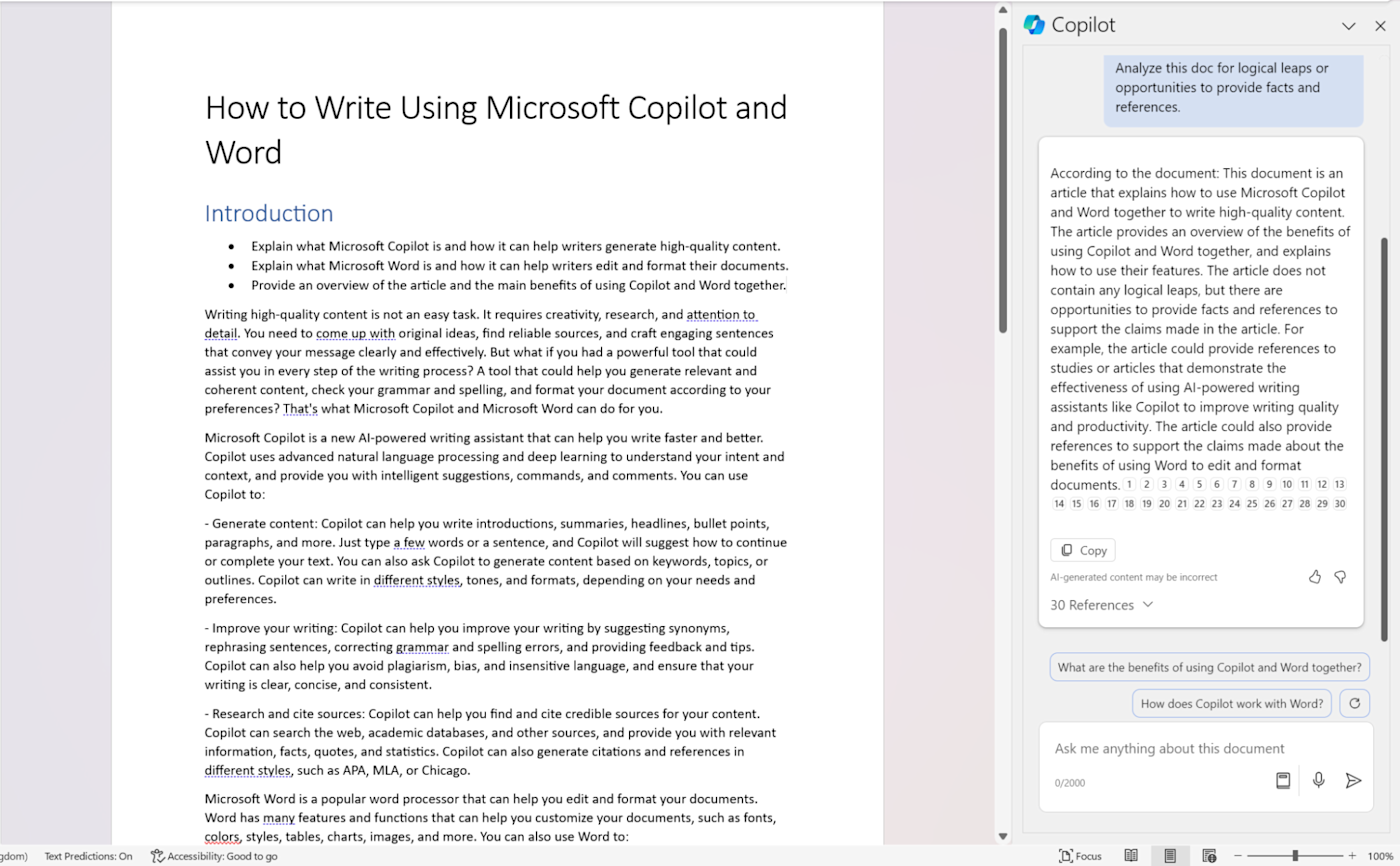Screen dimensions: 1400x866
Task: Open the Copilot pane options chevron
Action: click(1349, 26)
